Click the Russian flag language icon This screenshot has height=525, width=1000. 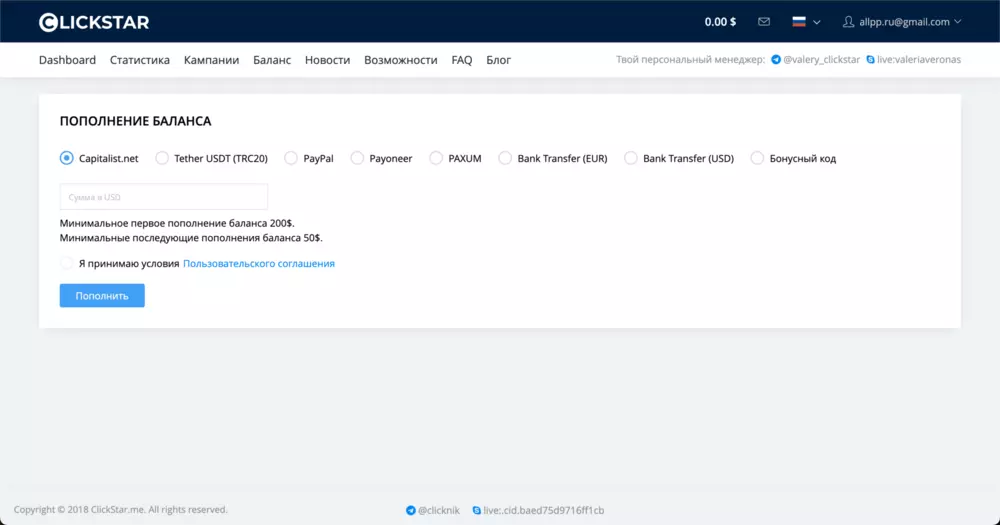(x=798, y=22)
